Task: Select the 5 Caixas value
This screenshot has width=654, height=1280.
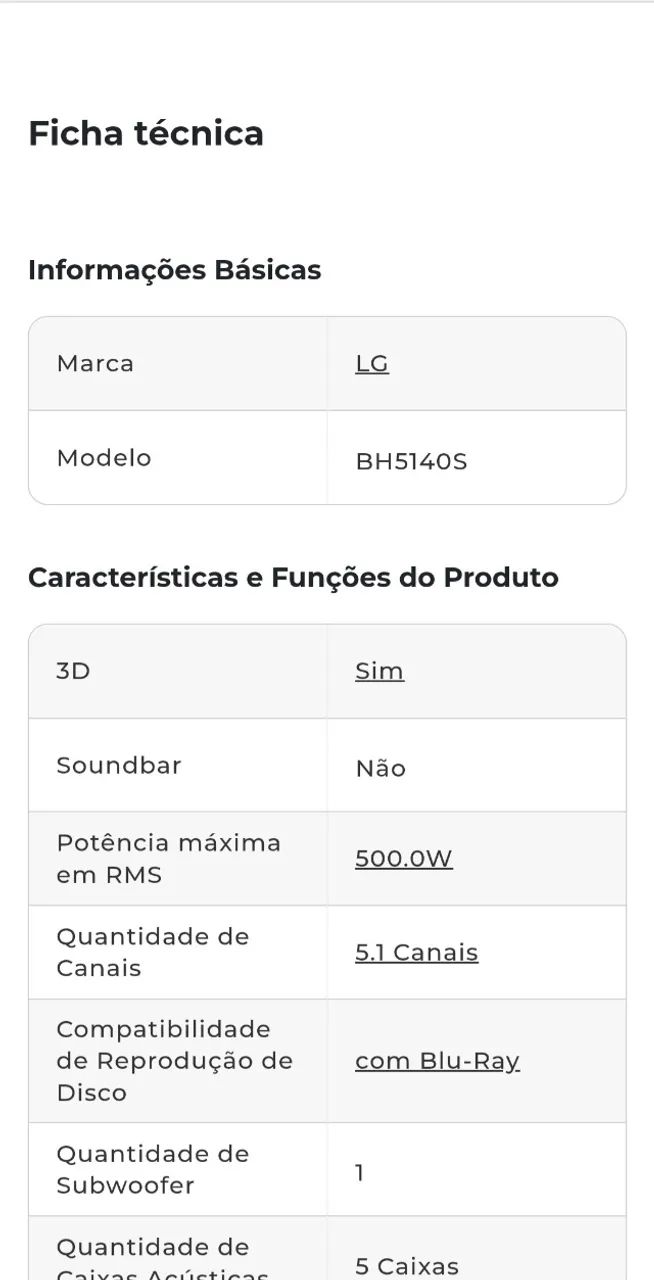Action: 407,1266
